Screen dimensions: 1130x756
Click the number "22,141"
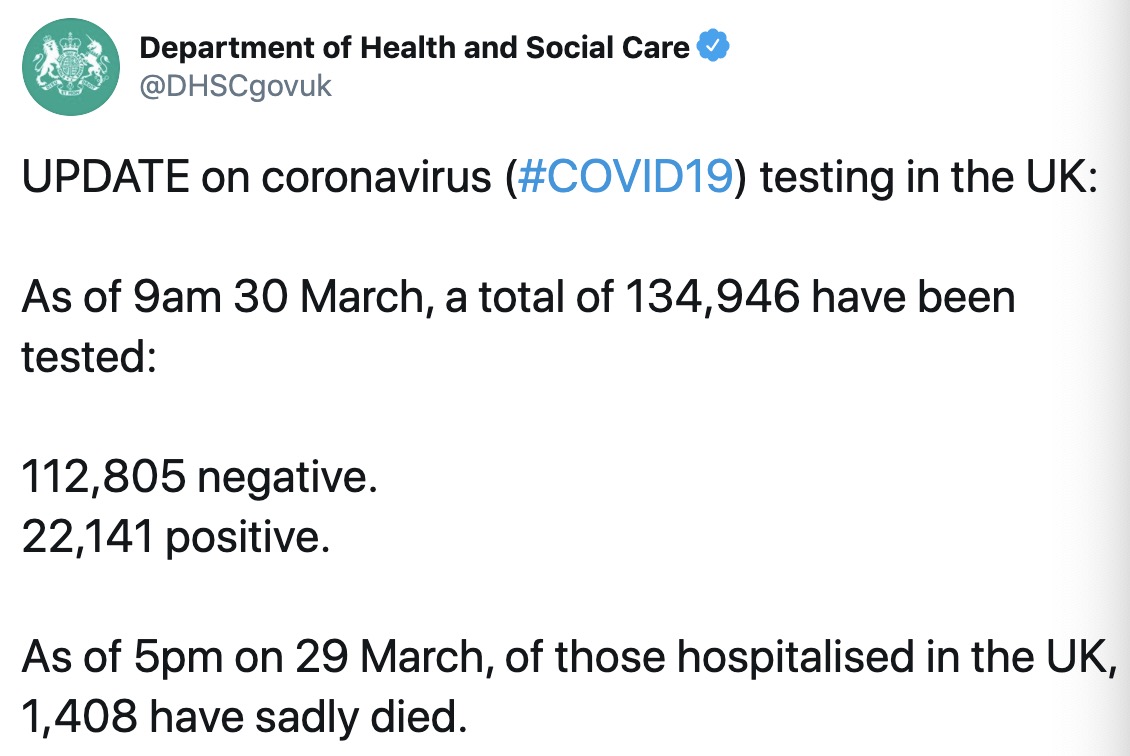pyautogui.click(x=88, y=538)
